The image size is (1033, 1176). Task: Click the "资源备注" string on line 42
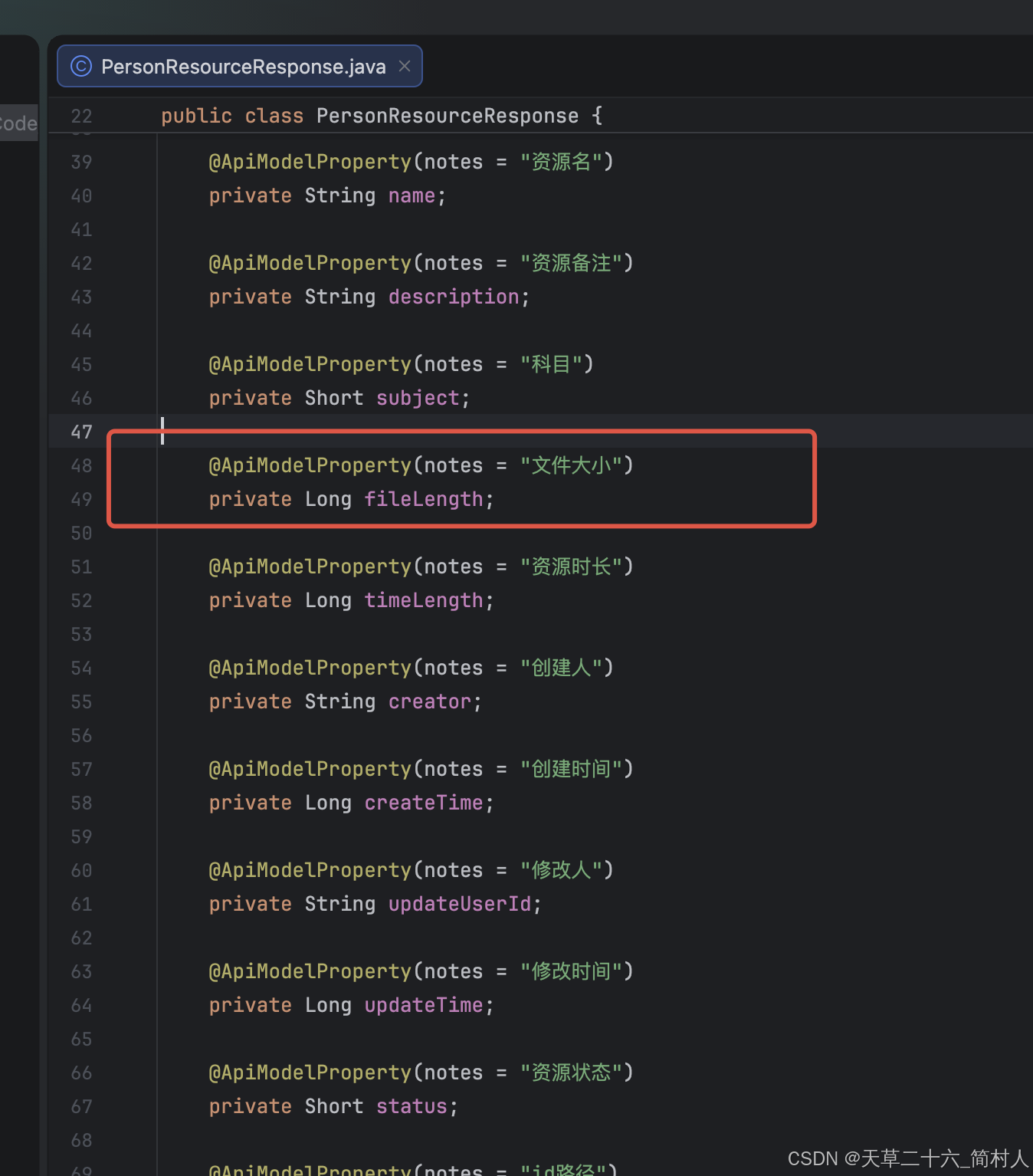click(x=571, y=263)
